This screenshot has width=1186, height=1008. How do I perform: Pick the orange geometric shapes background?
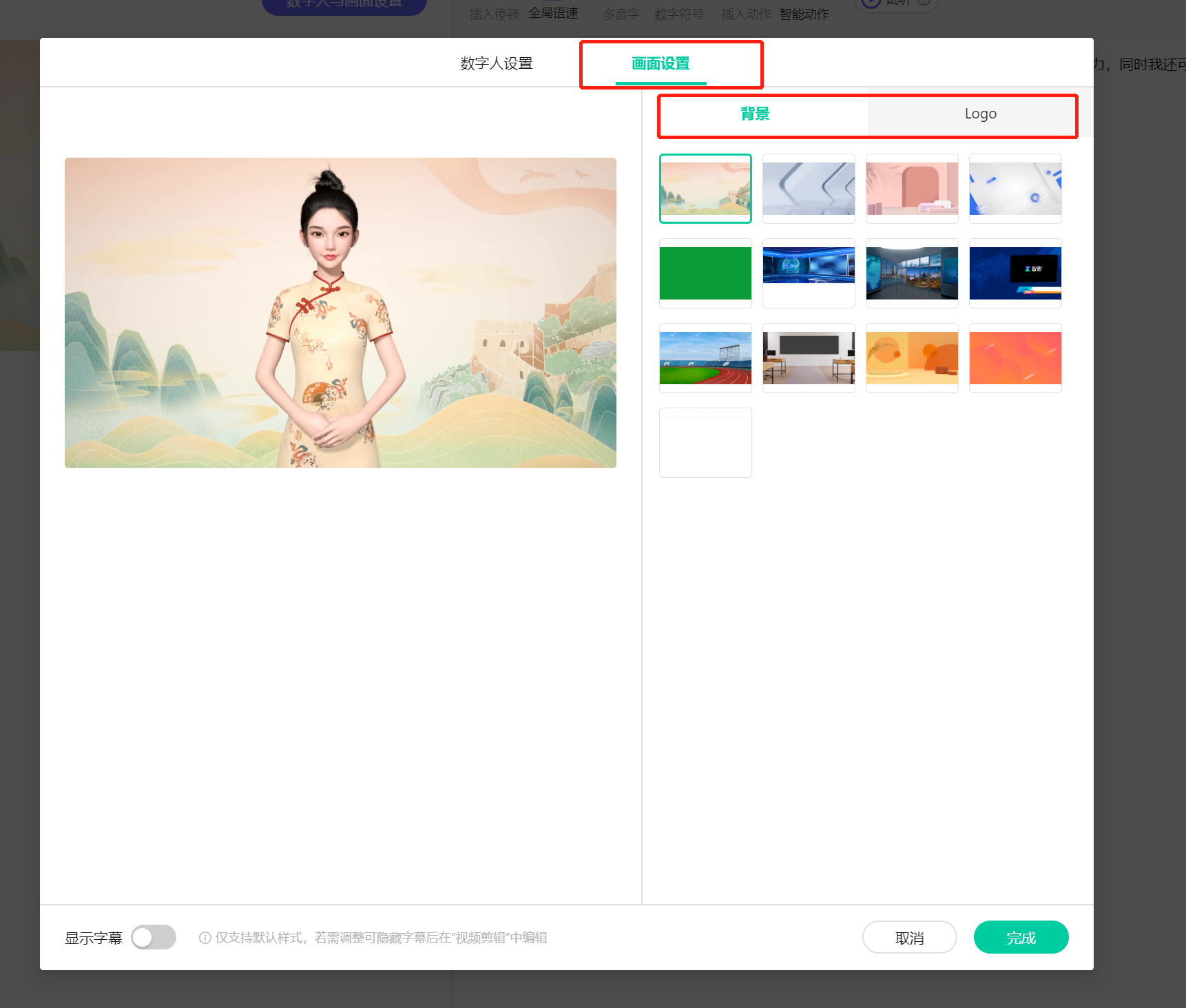(x=912, y=358)
